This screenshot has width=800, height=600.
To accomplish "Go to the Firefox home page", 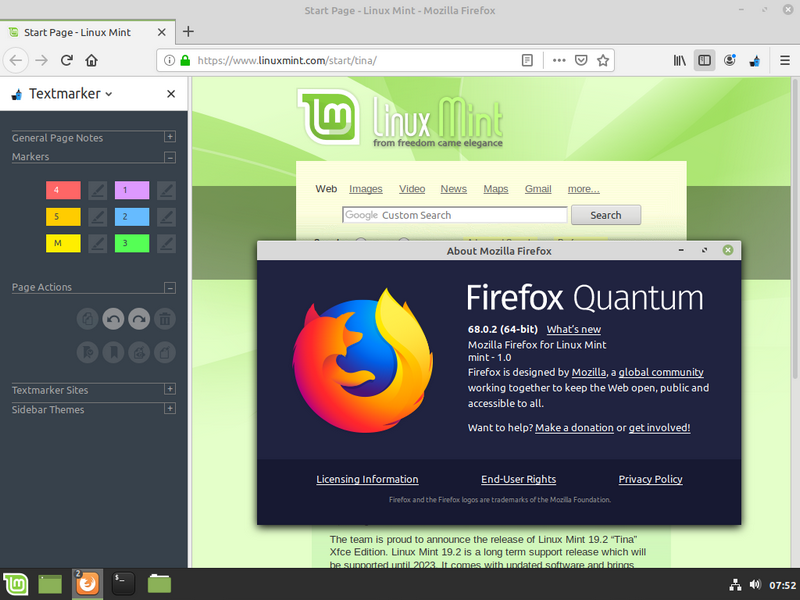I will pos(91,60).
